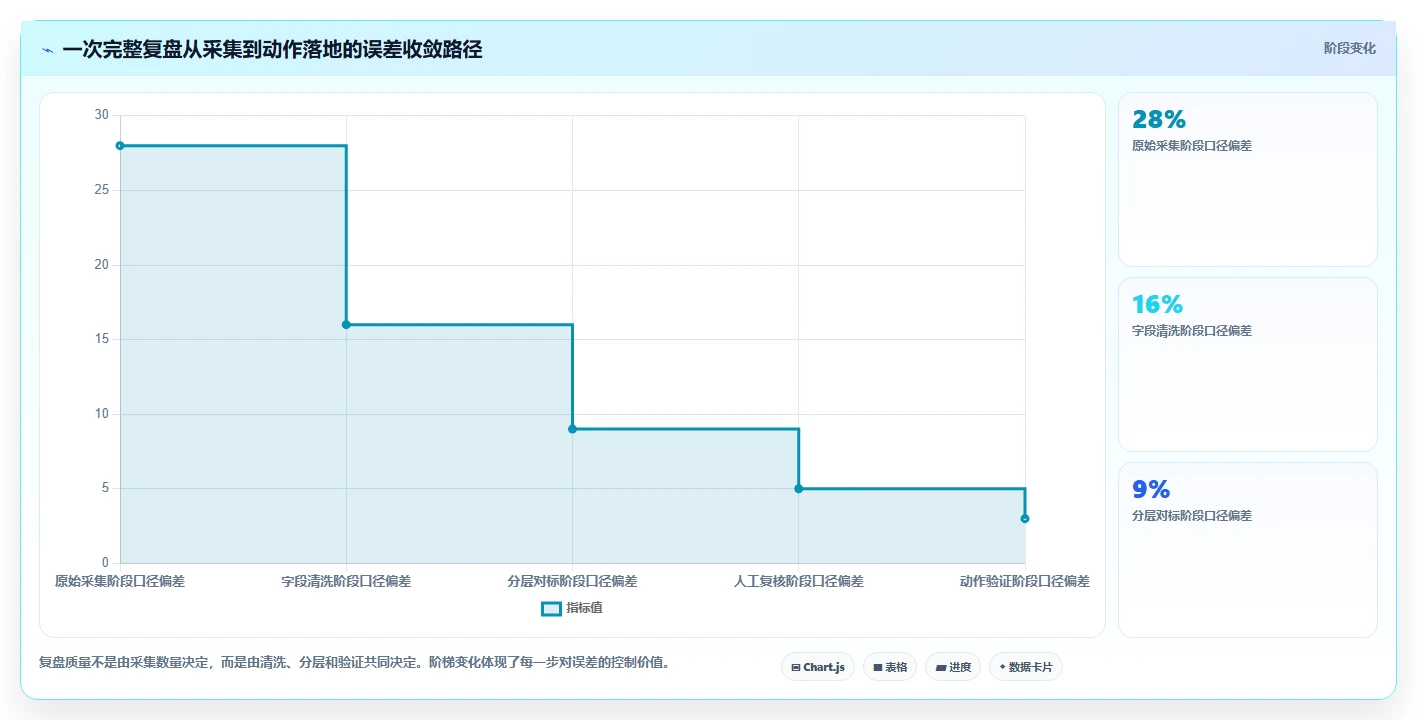Click the 28% value in first card
The image size is (1417, 720).
[x=1159, y=119]
